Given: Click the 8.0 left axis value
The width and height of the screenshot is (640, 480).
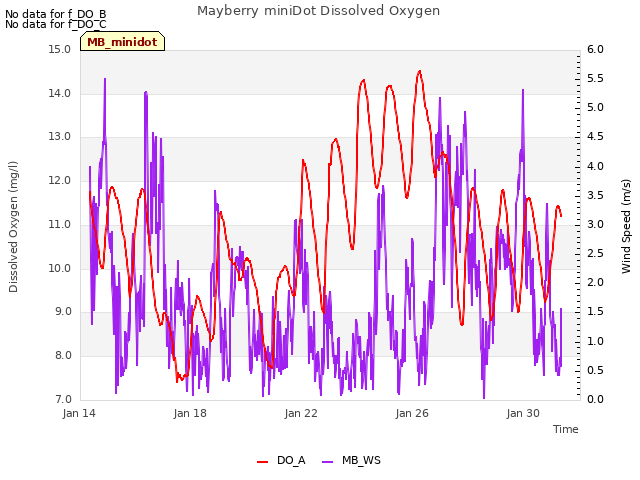Looking at the screenshot, I should [62, 356].
